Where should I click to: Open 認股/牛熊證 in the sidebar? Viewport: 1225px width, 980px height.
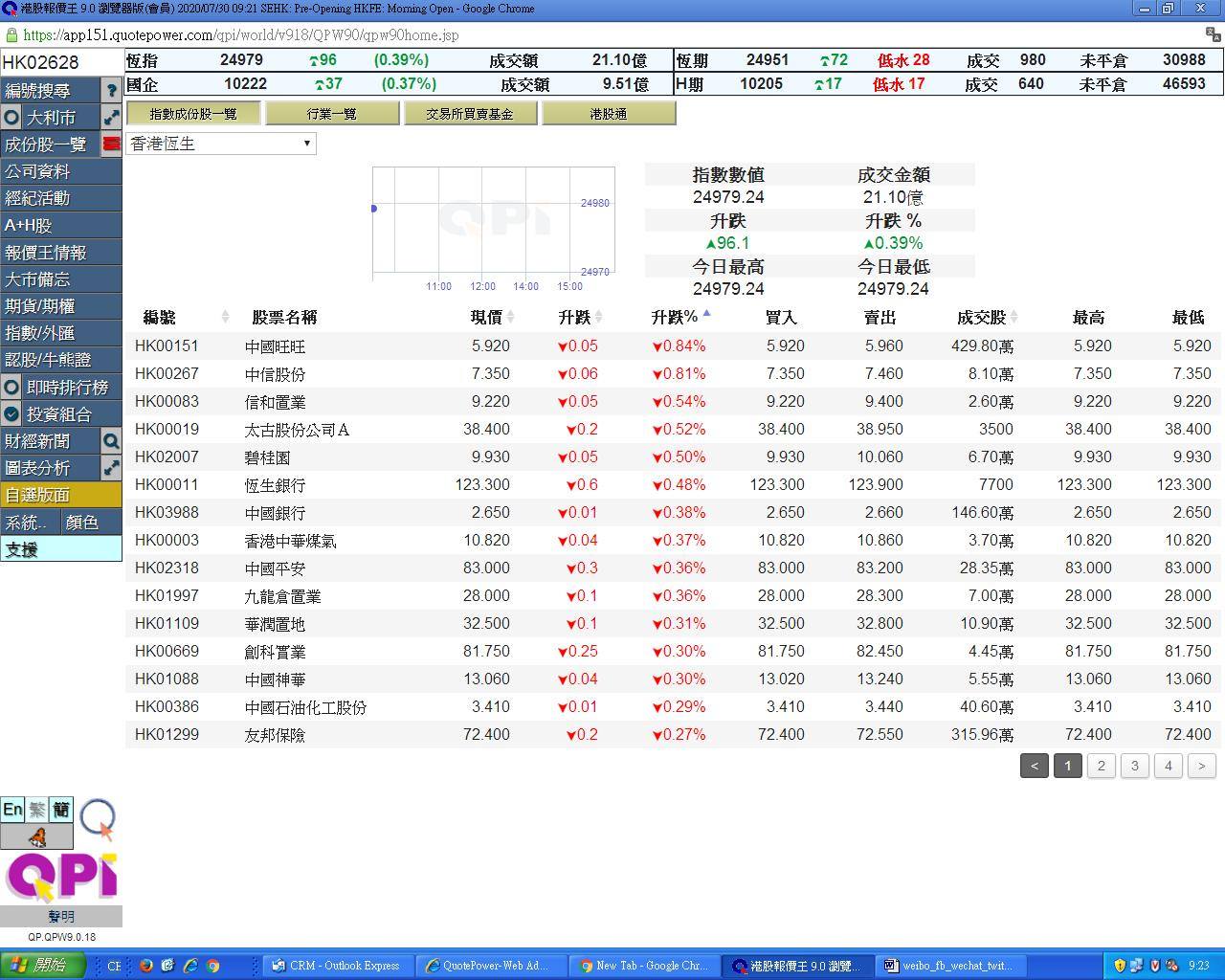click(61, 360)
